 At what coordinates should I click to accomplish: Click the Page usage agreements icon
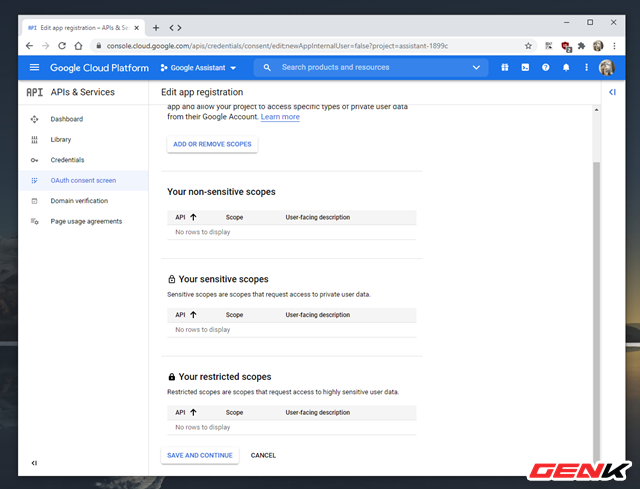click(x=34, y=221)
